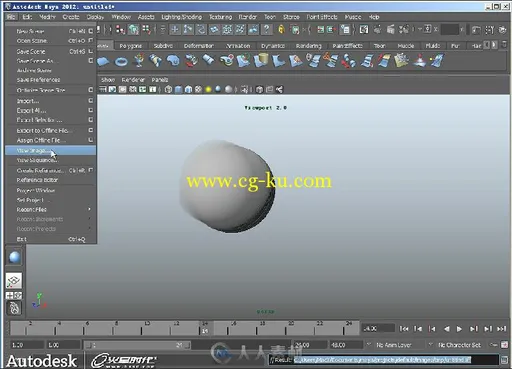Switch to Fluids shelf tab
The image size is (512, 369).
[433, 46]
